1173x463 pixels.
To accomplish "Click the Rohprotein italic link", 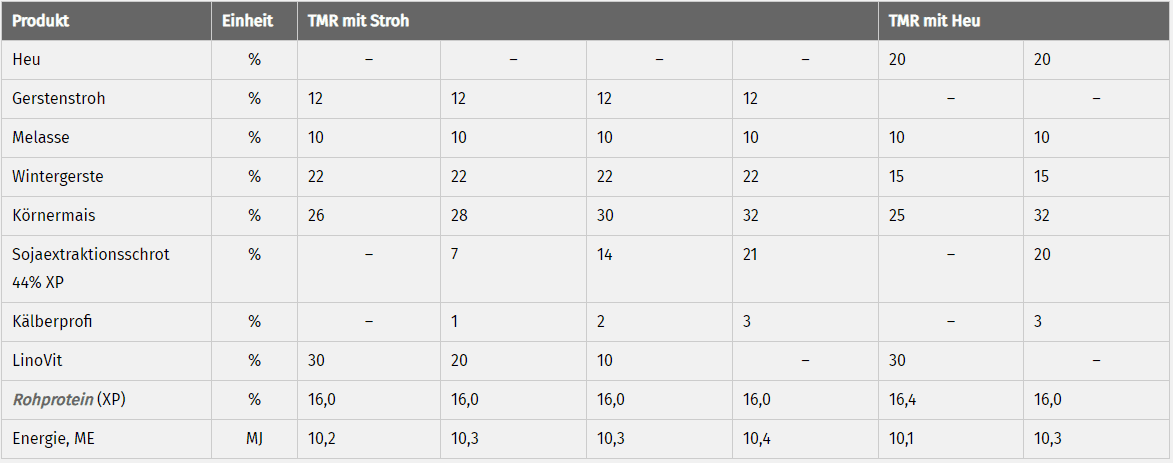I will [53, 399].
